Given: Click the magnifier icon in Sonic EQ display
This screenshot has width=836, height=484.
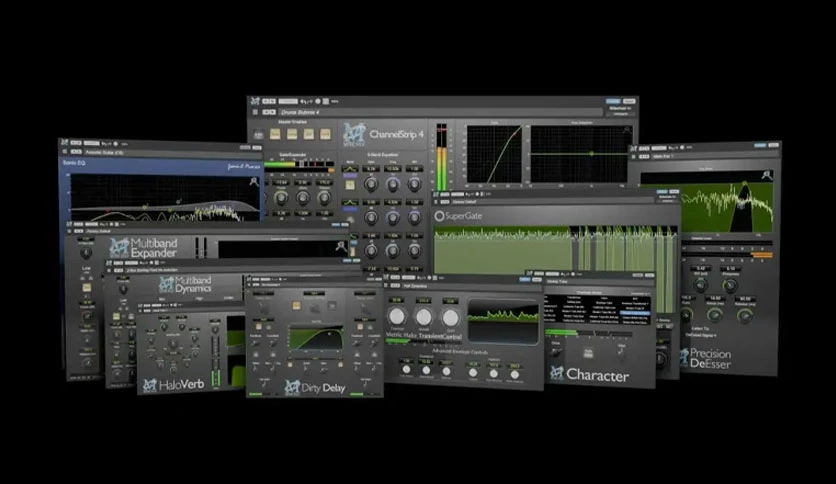Looking at the screenshot, I should coord(254,182).
